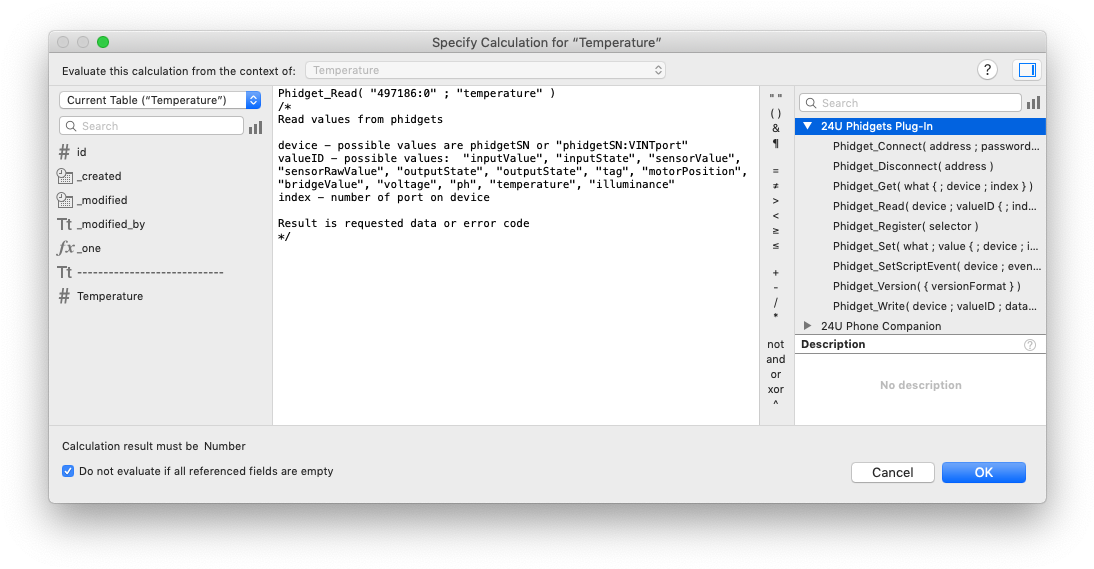This screenshot has width=1094, height=569.
Task: Click the OK button
Action: pyautogui.click(x=983, y=472)
